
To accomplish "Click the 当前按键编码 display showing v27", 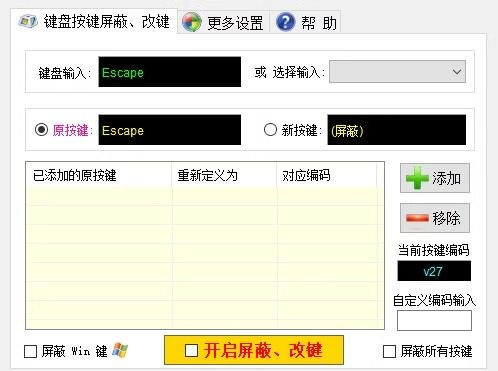I will pyautogui.click(x=434, y=271).
